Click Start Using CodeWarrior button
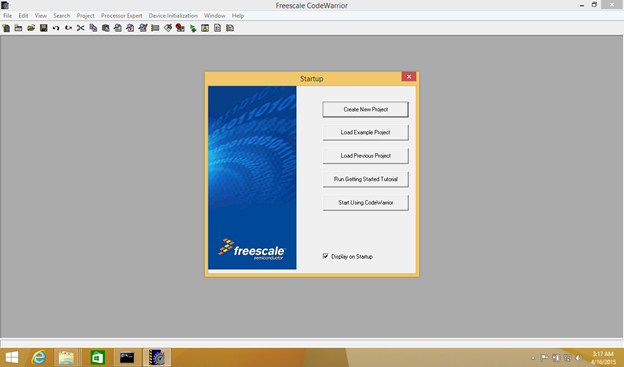Image resolution: width=624 pixels, height=367 pixels. point(365,203)
